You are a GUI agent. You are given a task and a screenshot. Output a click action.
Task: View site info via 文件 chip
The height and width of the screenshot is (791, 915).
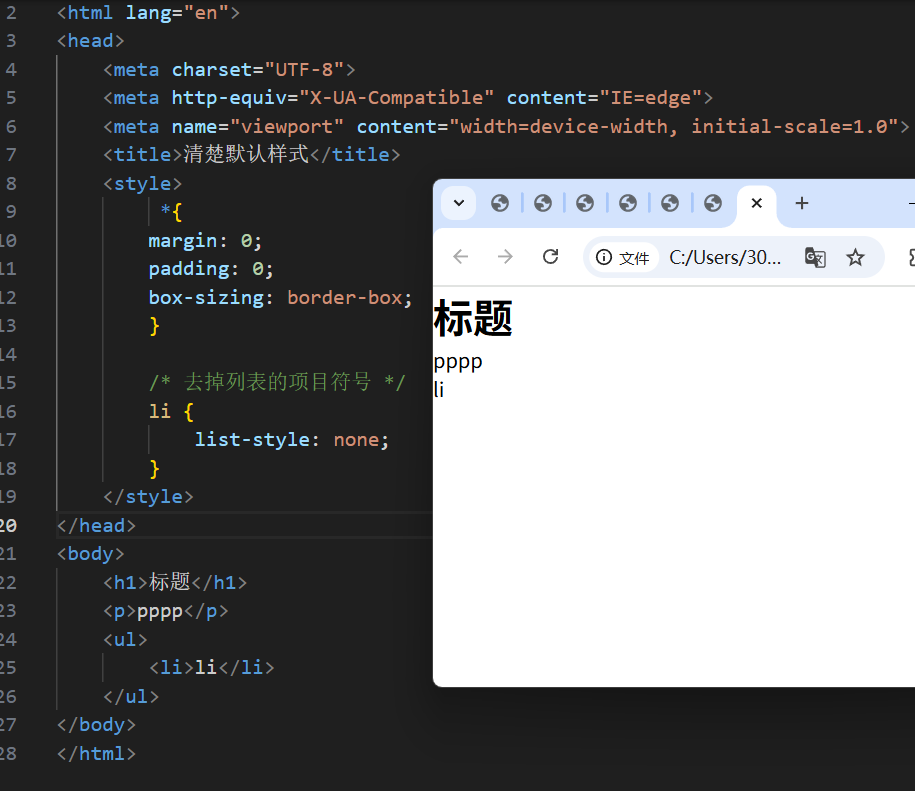click(x=623, y=257)
